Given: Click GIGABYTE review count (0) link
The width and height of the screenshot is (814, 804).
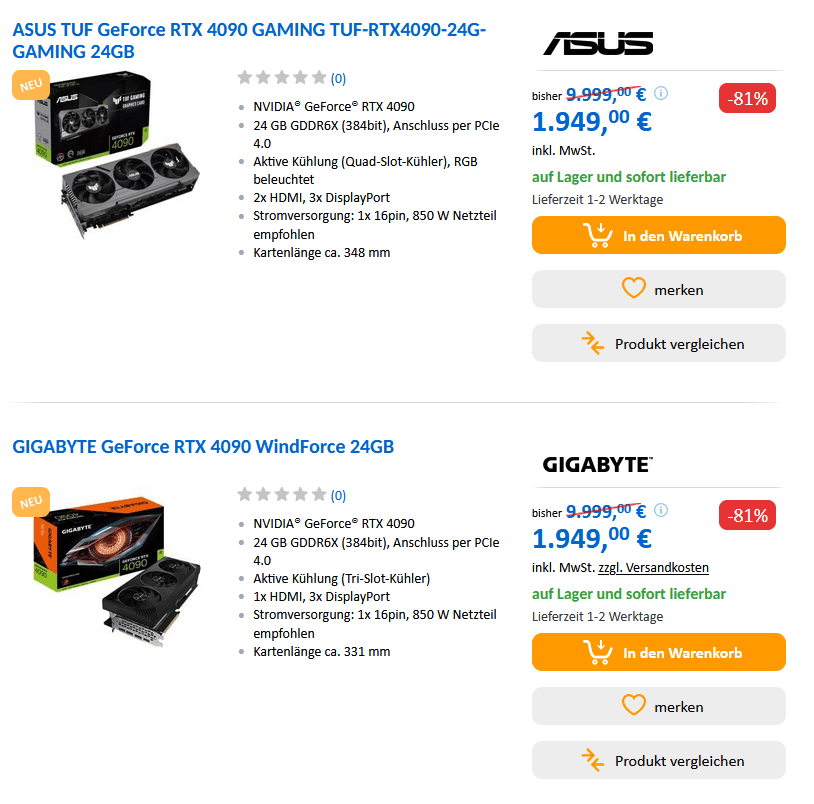Looking at the screenshot, I should point(338,495).
